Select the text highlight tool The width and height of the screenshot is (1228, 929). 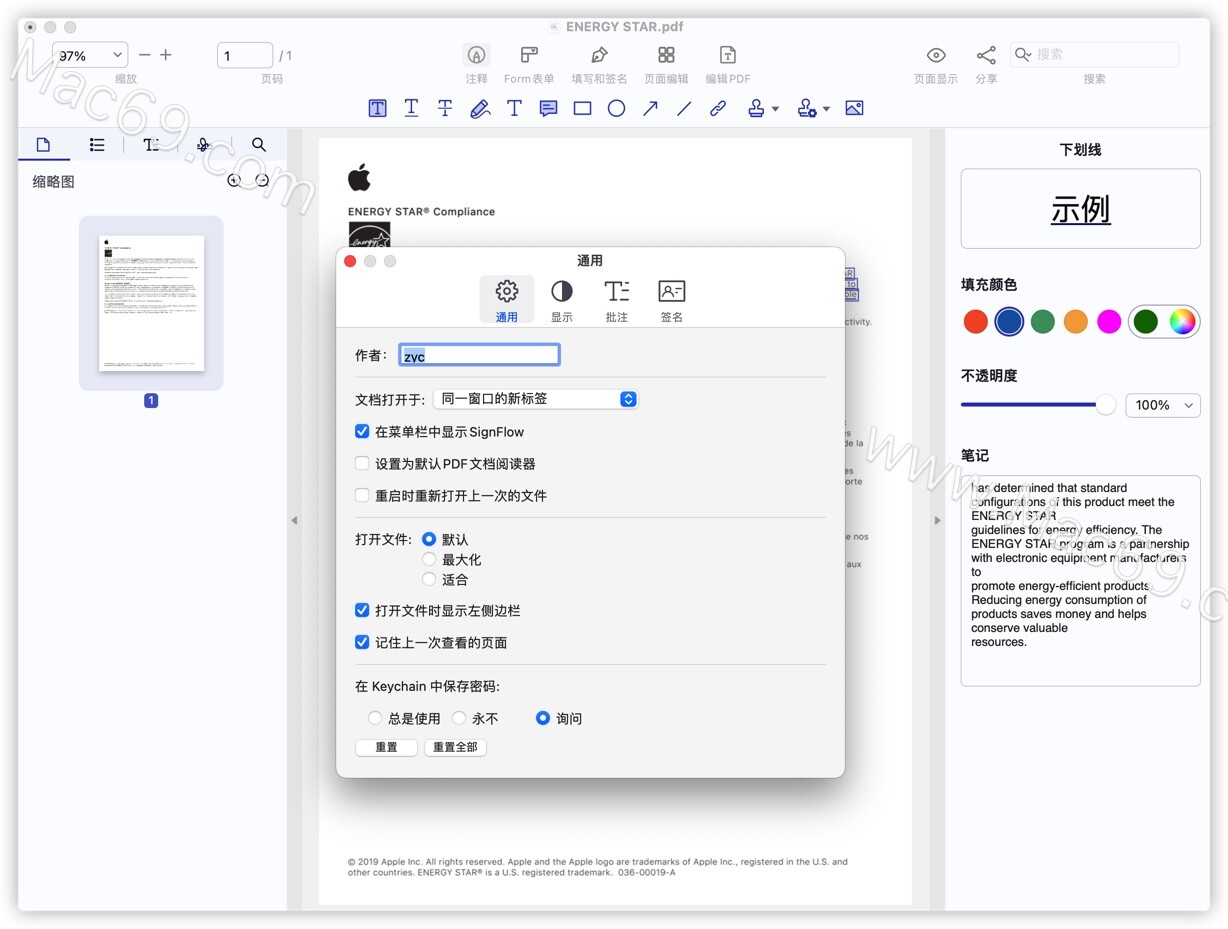pos(377,108)
